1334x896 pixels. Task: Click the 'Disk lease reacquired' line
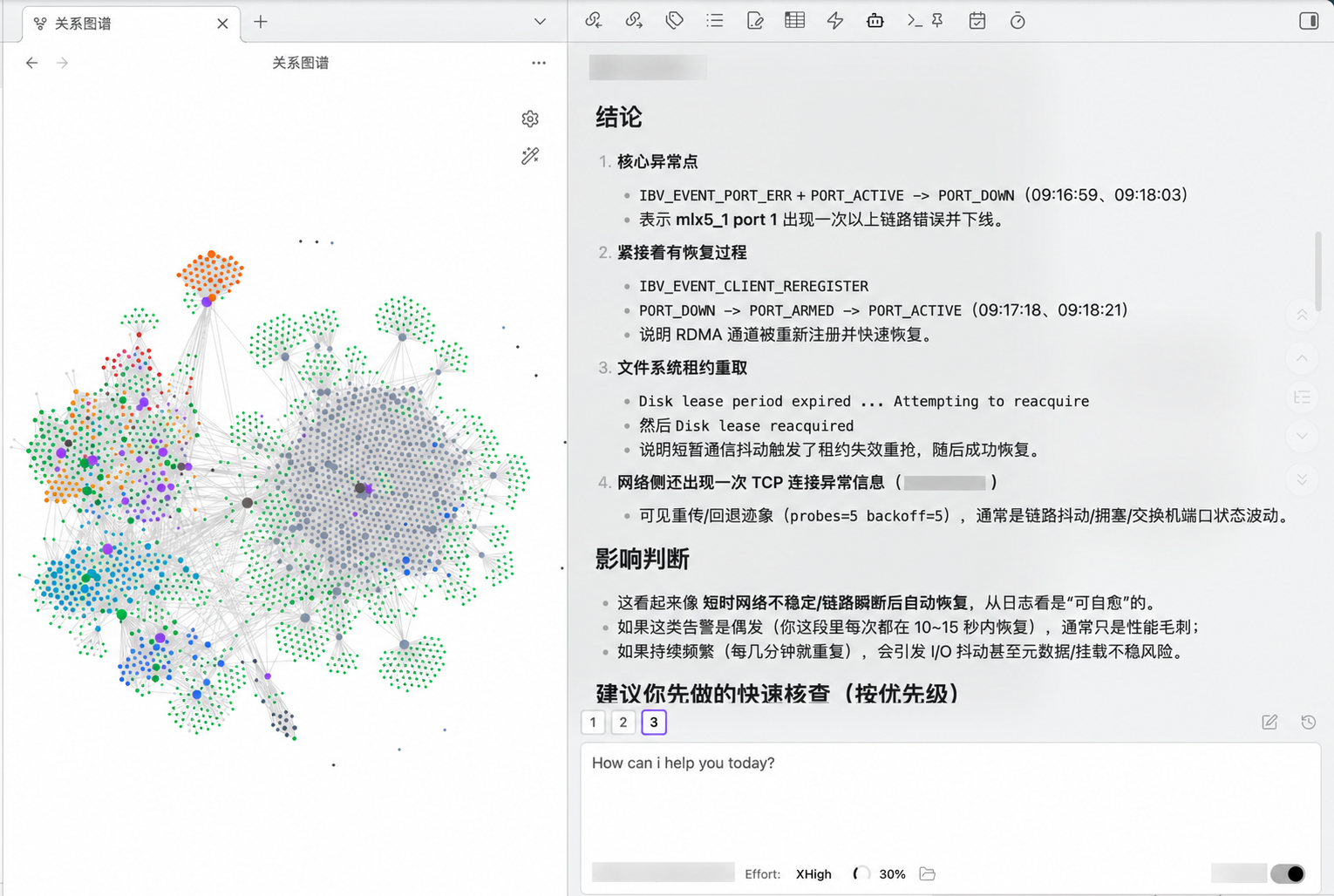[x=746, y=425]
